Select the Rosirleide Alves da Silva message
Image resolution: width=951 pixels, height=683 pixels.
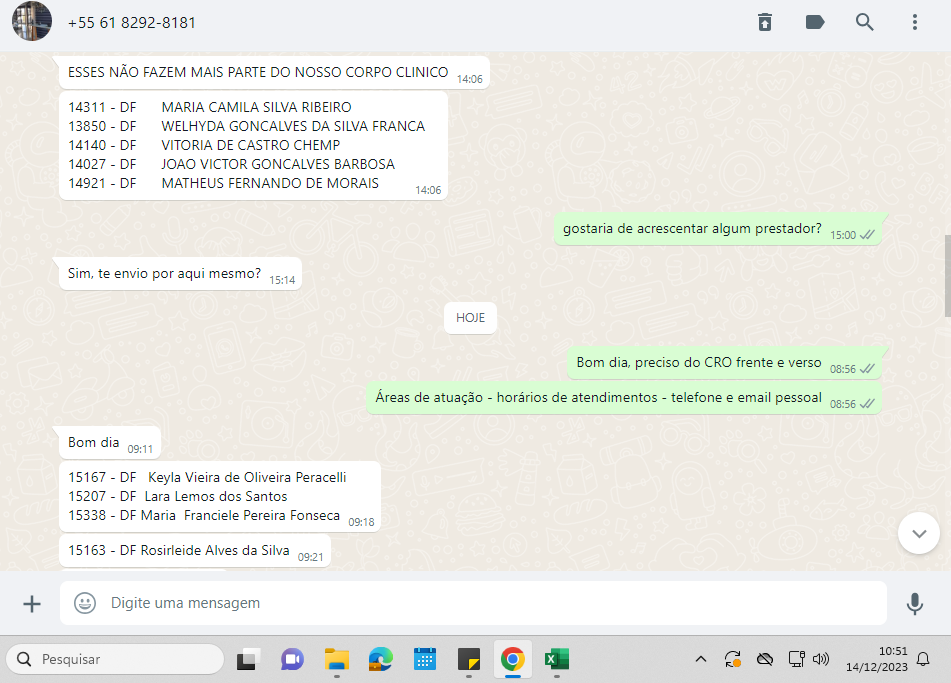tap(195, 551)
